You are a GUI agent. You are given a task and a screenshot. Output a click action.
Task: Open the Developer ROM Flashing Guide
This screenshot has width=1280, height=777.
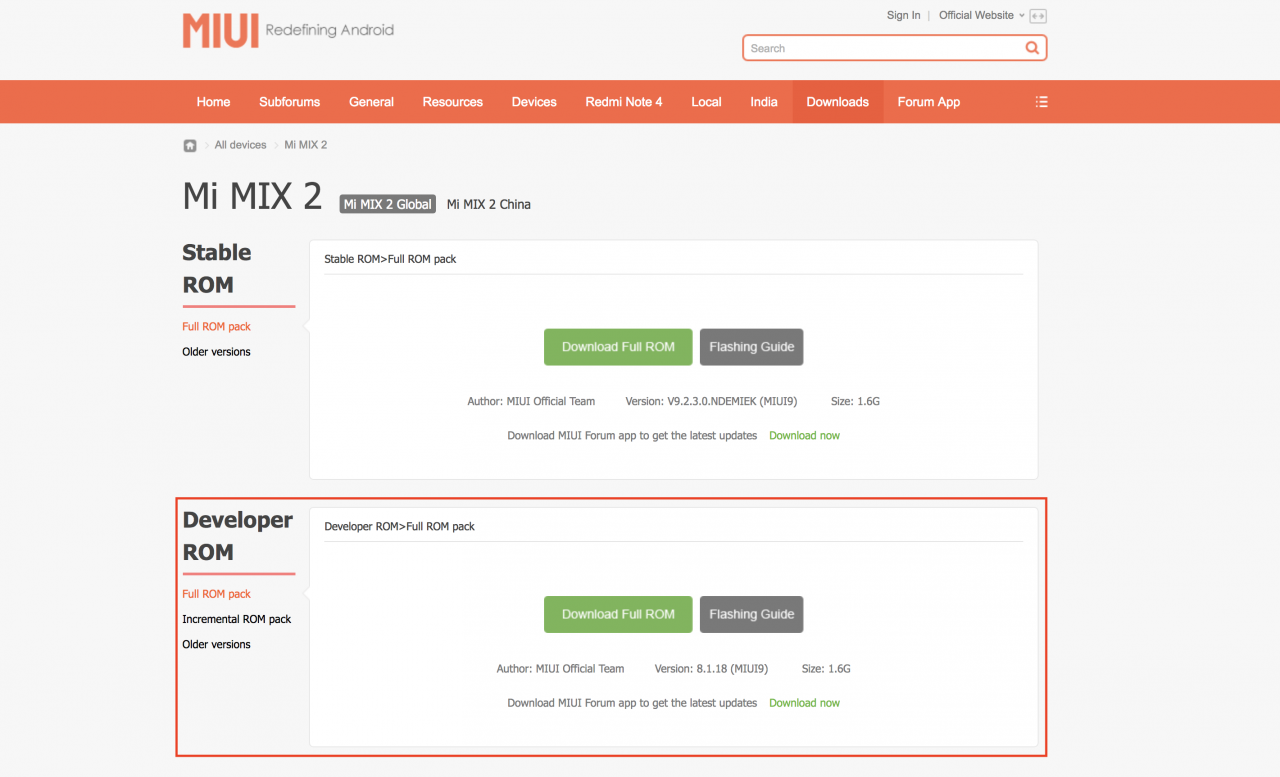751,614
